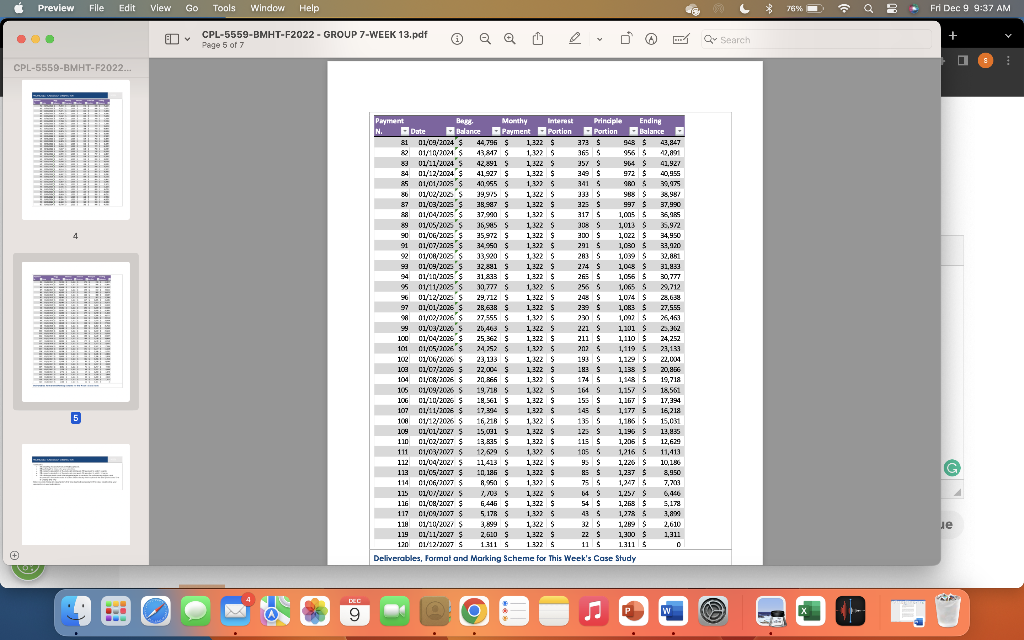The image size is (1024, 640).
Task: Open the Window menu
Action: point(267,9)
